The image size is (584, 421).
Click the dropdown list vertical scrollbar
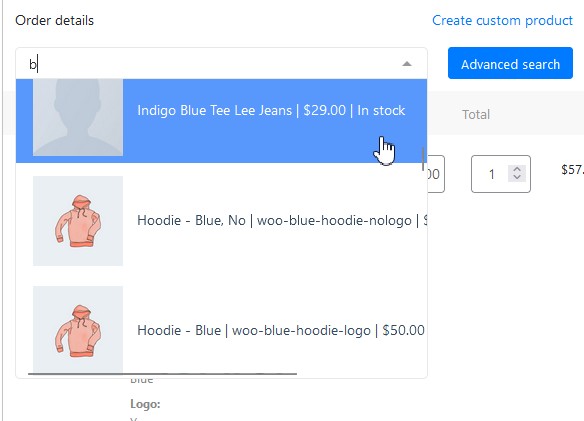(x=423, y=159)
